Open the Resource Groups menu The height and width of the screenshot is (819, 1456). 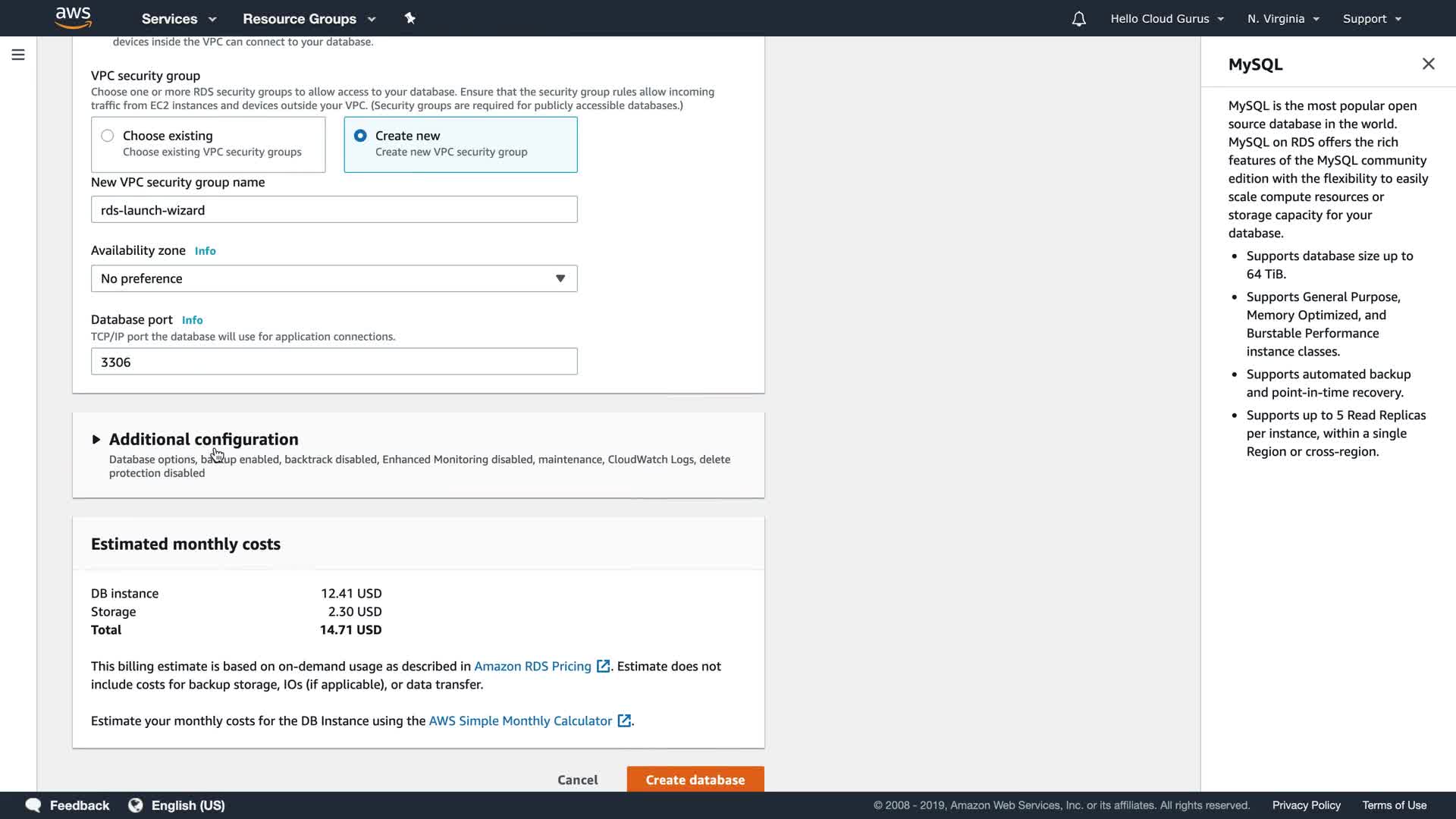coord(309,19)
